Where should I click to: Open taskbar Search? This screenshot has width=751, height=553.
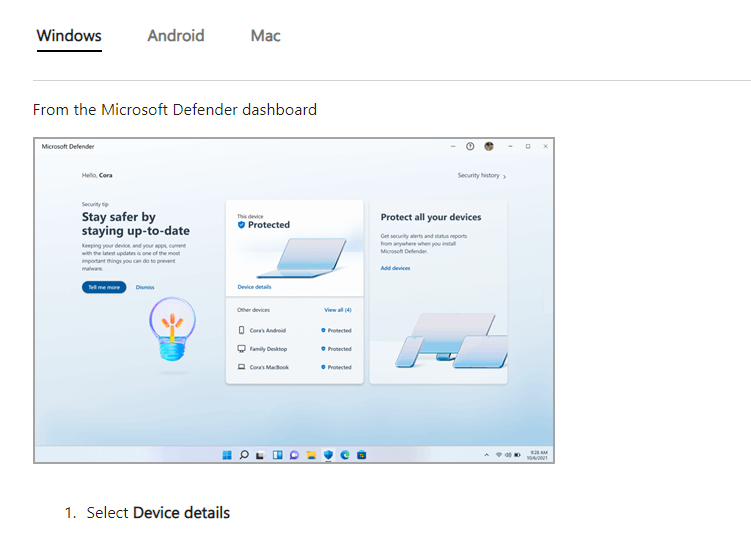244,455
